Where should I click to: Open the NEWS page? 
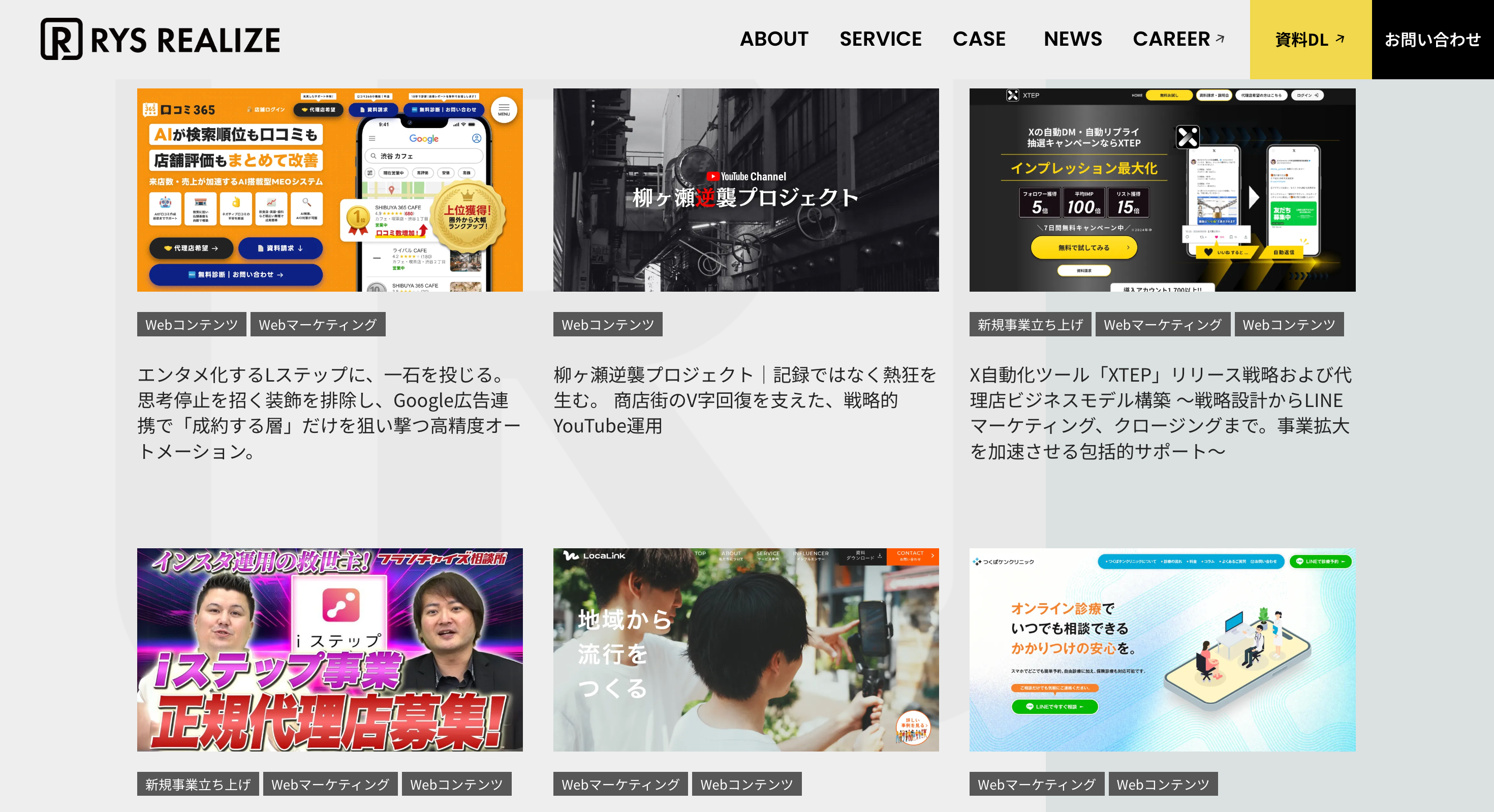pyautogui.click(x=1072, y=39)
